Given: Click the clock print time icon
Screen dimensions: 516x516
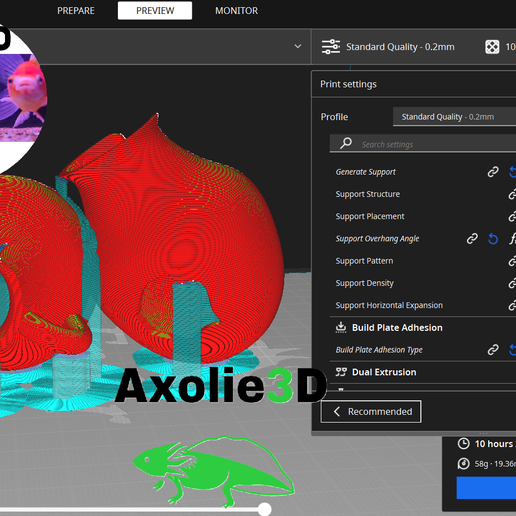Looking at the screenshot, I should [x=464, y=444].
